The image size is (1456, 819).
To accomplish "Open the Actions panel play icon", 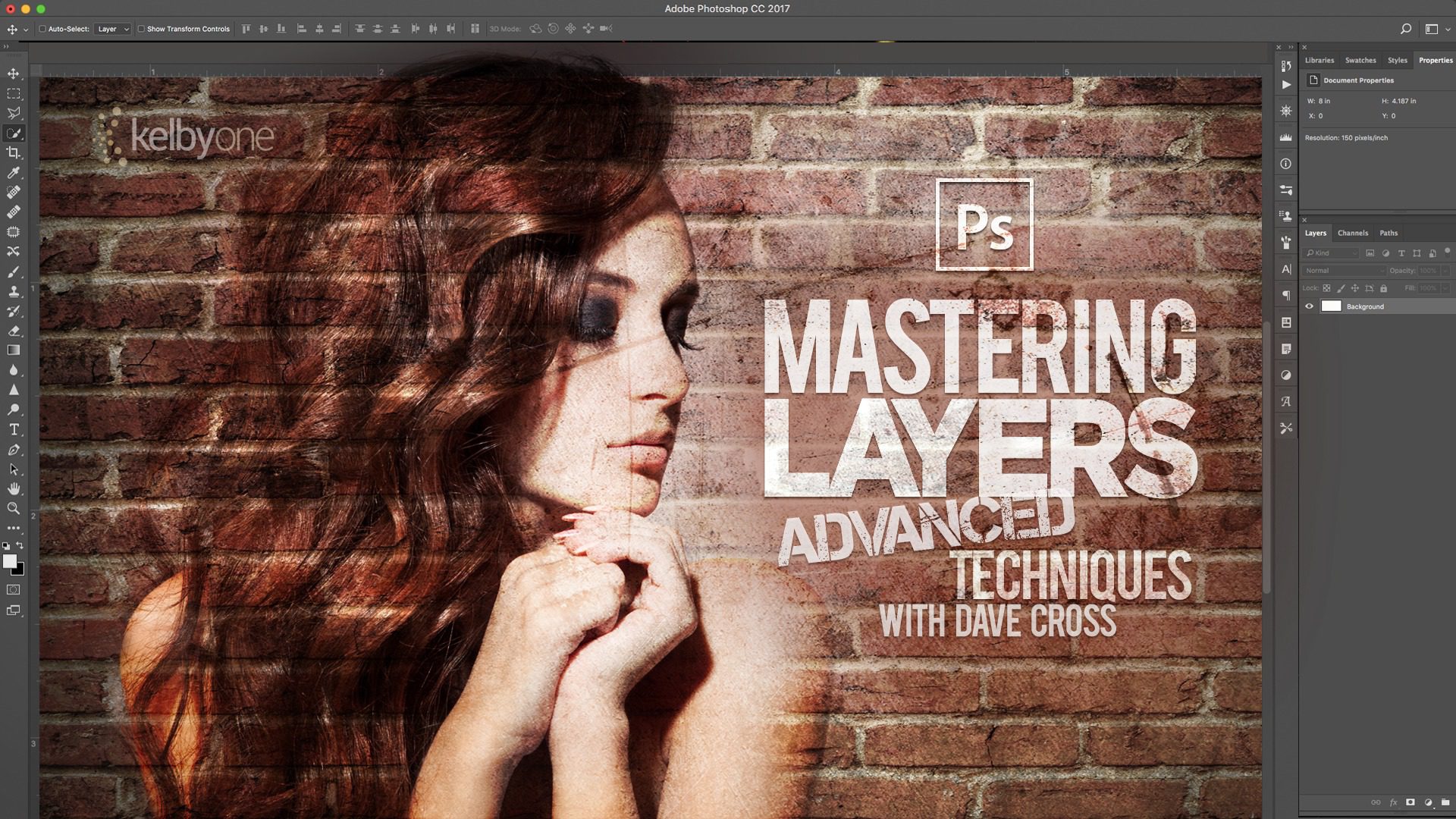I will coord(1286,85).
